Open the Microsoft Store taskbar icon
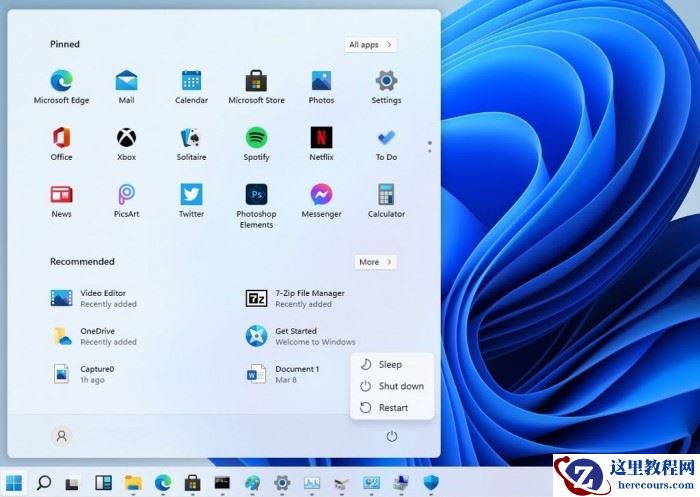 pyautogui.click(x=192, y=482)
